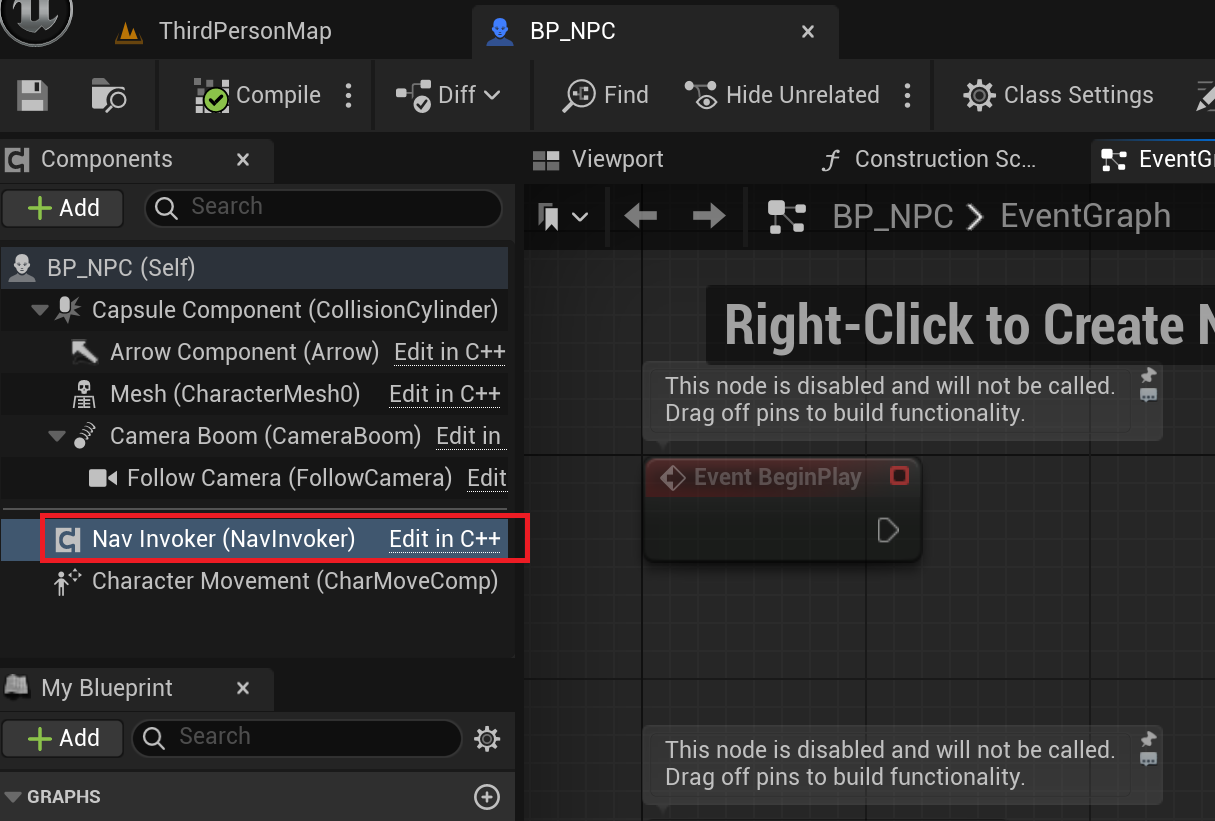Viewport: 1215px width, 821px height.
Task: Toggle the lower comment bubble visibility icon
Action: (x=1148, y=758)
